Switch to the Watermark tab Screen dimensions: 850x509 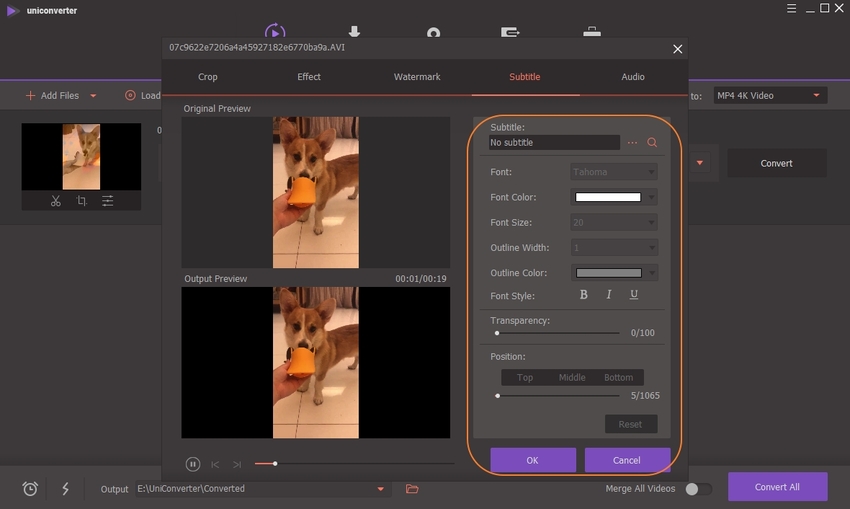[417, 77]
